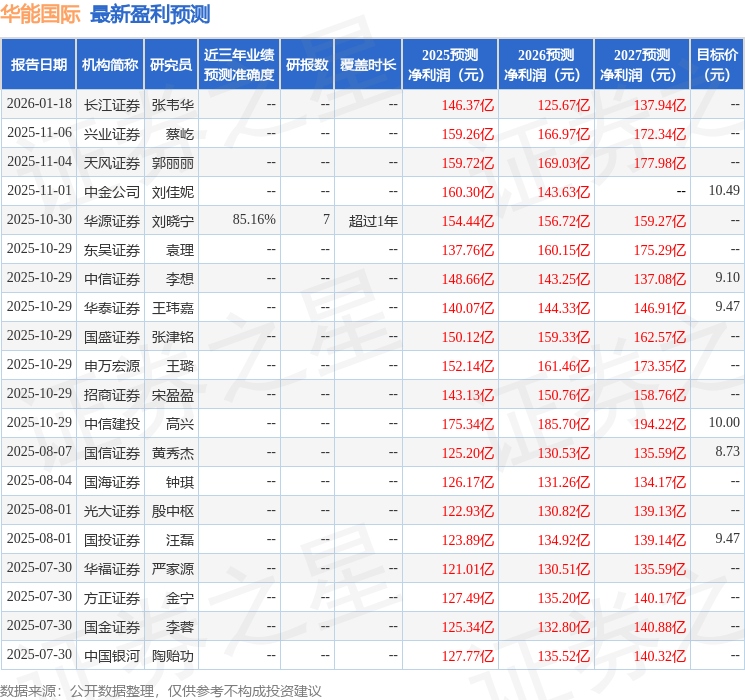Click the date 2026-01-18
The image size is (745, 700).
(x=39, y=104)
